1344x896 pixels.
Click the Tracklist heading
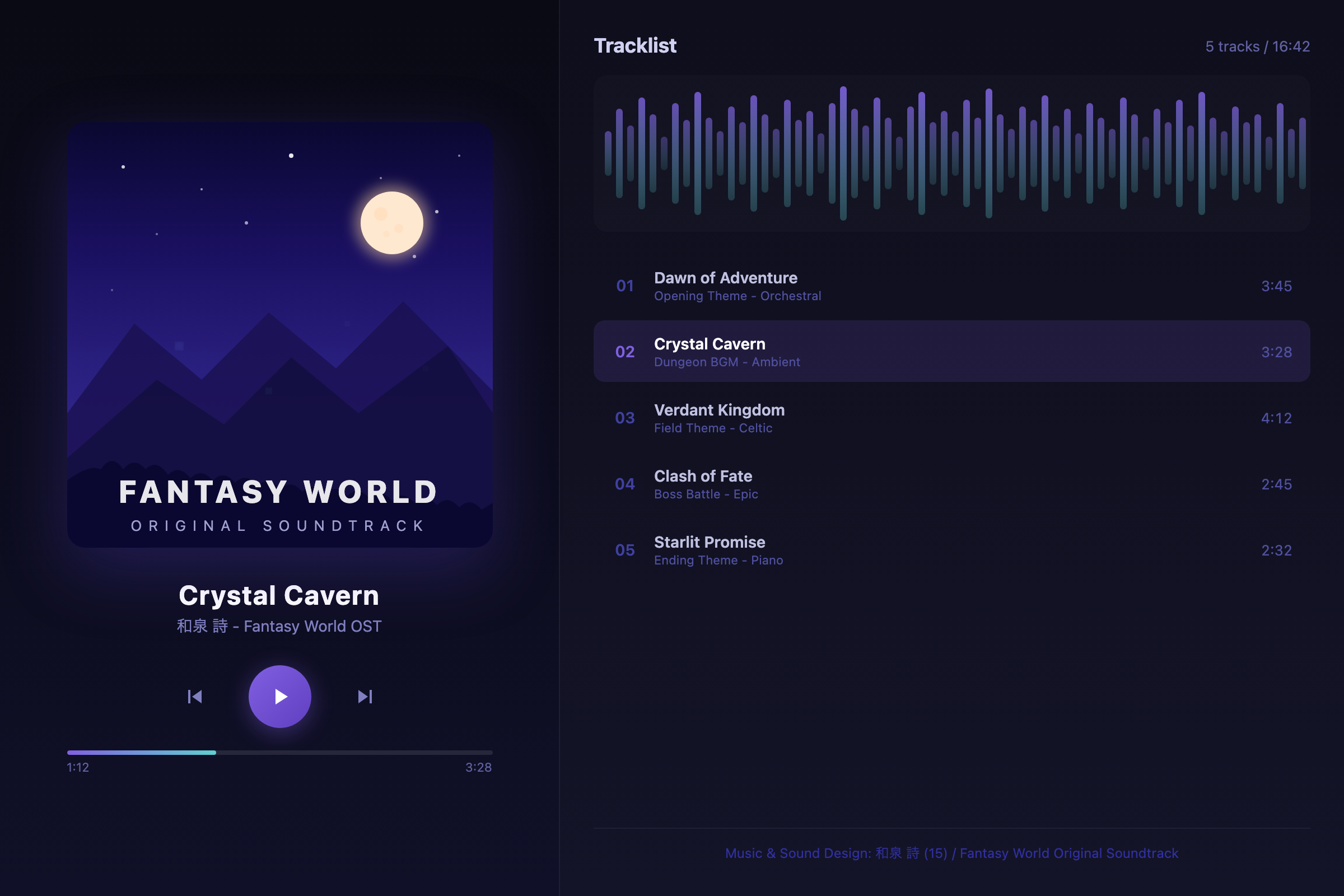pos(635,46)
